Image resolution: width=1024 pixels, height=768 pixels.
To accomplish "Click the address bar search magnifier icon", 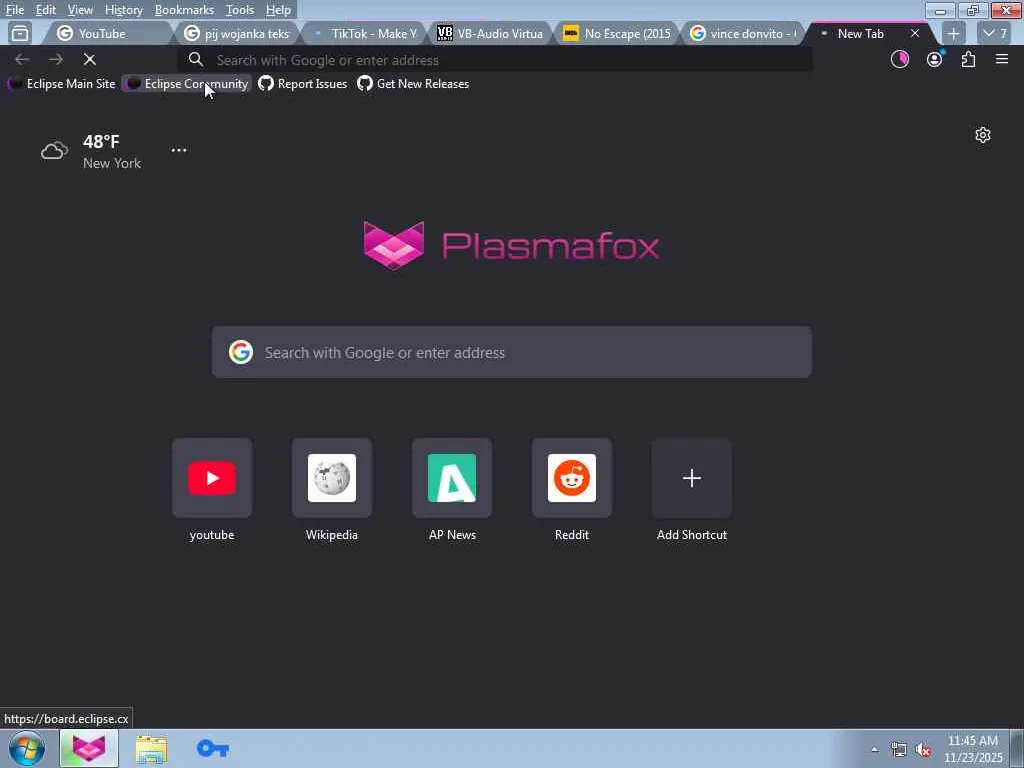I will [x=195, y=60].
